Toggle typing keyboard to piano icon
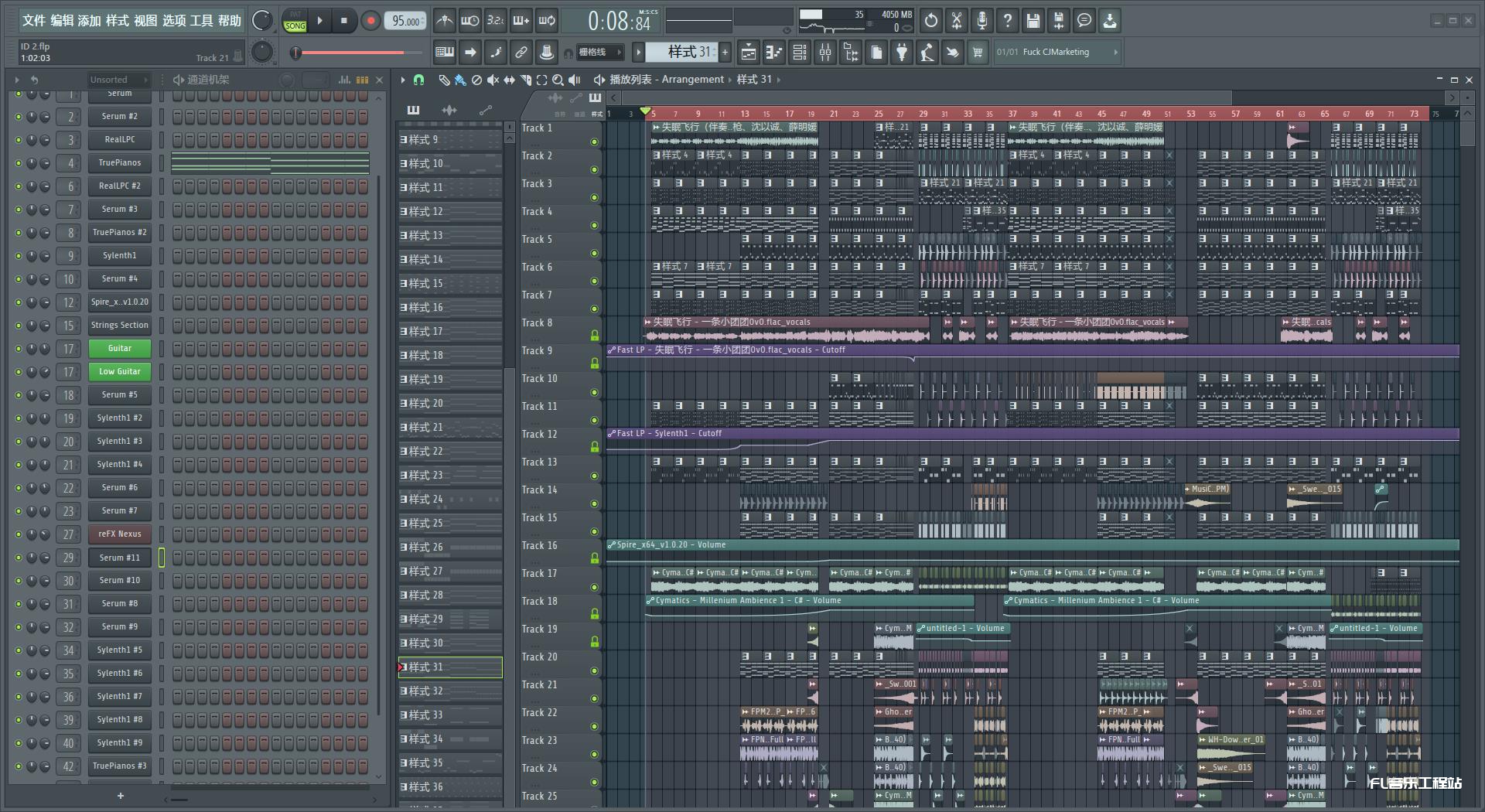This screenshot has width=1485, height=812. click(444, 52)
